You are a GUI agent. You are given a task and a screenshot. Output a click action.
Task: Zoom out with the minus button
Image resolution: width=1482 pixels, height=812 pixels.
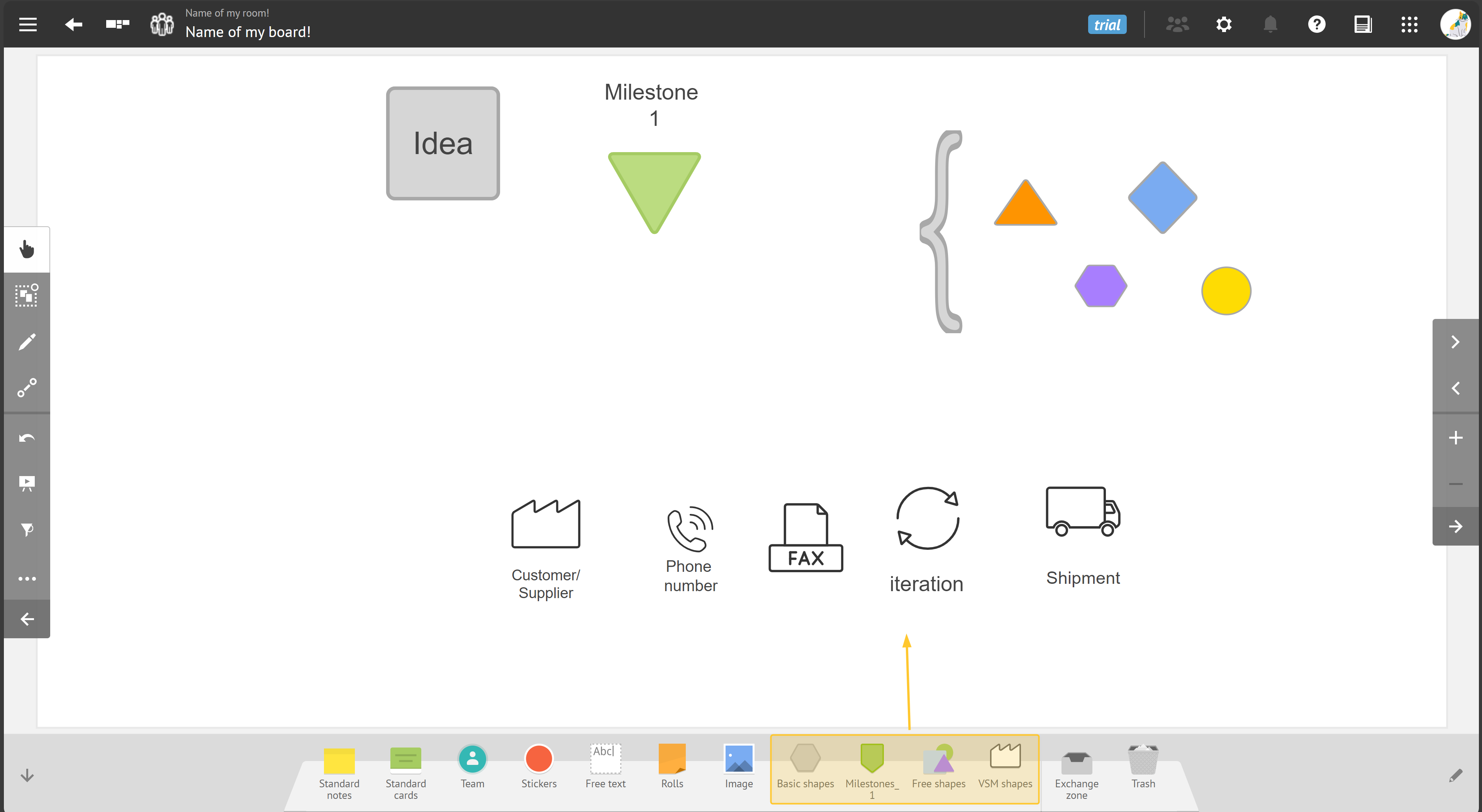(x=1455, y=484)
